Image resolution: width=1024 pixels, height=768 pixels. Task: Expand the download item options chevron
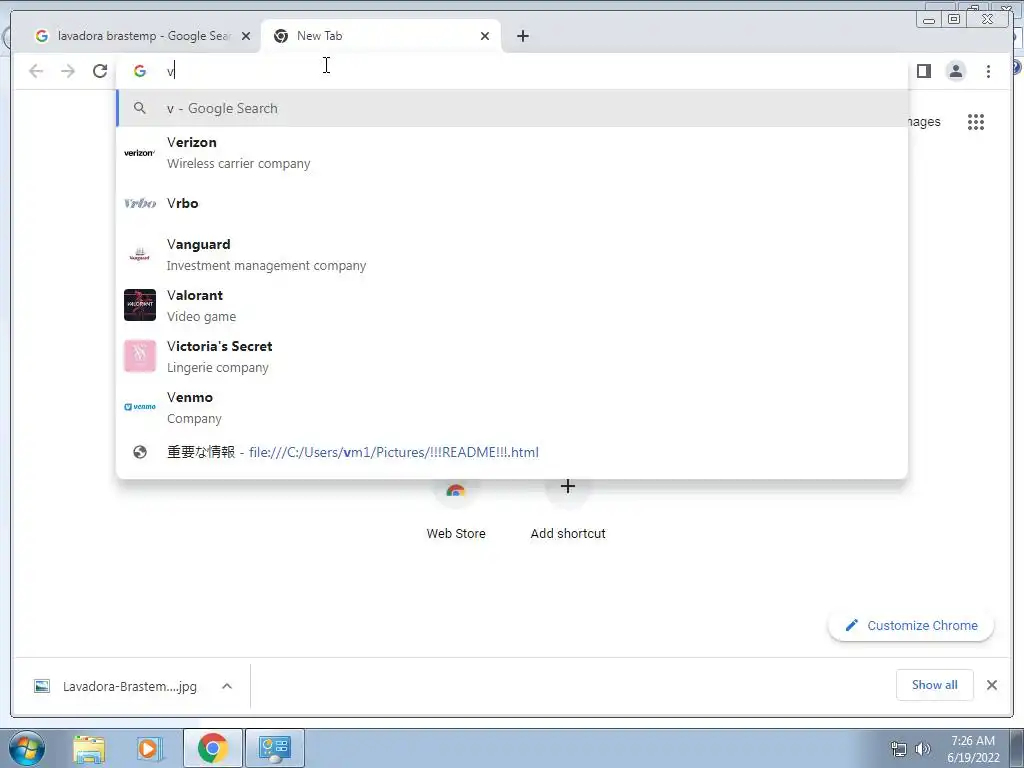[x=227, y=686]
